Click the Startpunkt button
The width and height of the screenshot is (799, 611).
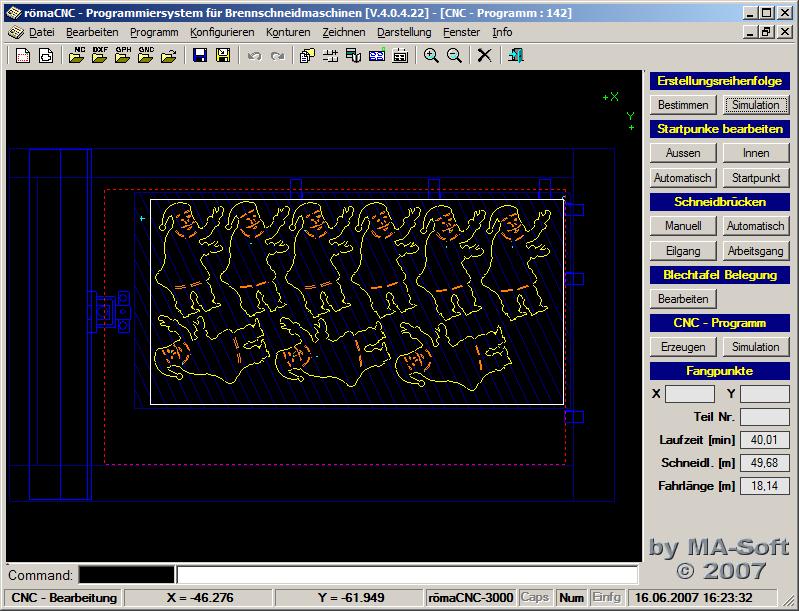tap(756, 178)
